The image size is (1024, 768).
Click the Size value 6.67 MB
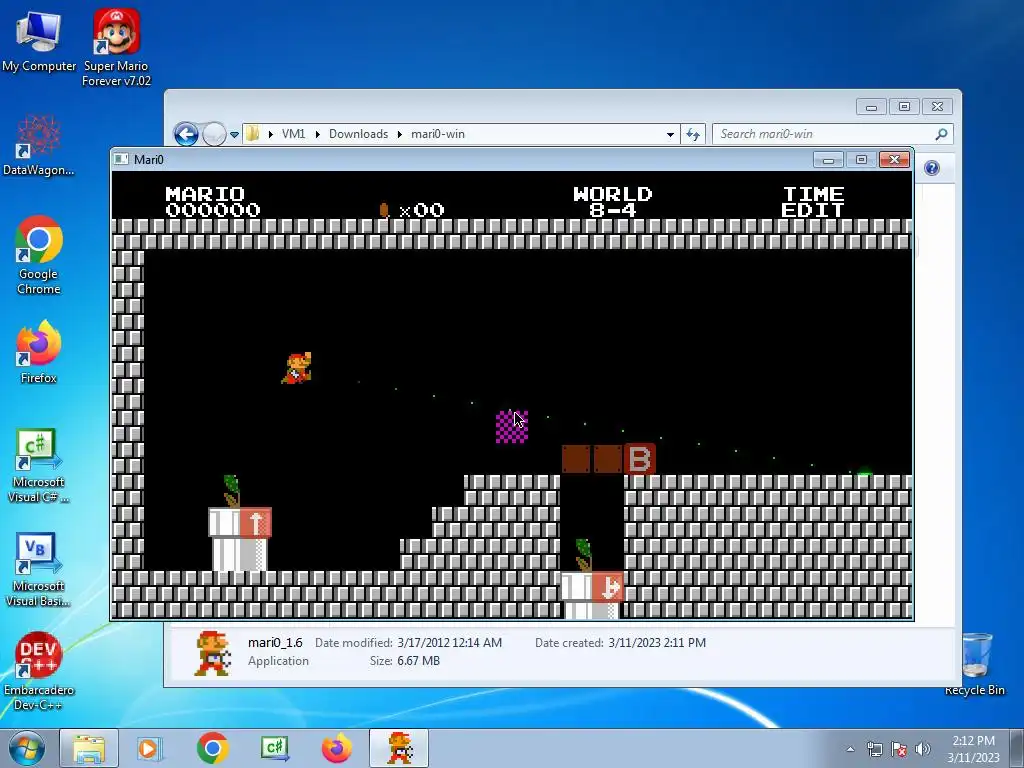pos(419,661)
